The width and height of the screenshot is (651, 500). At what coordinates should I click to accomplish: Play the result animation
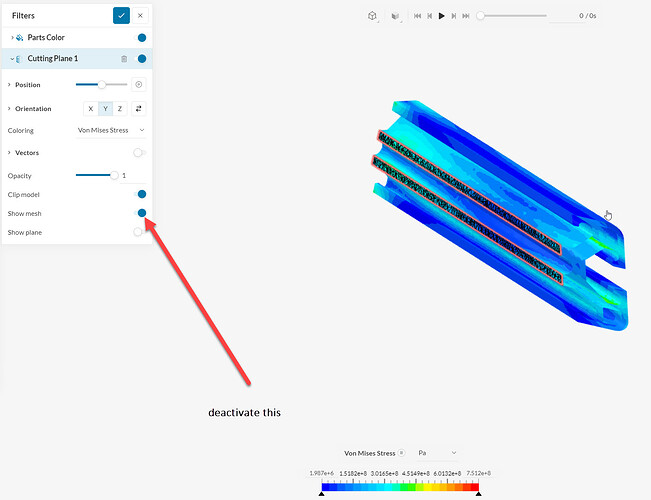pyautogui.click(x=442, y=16)
